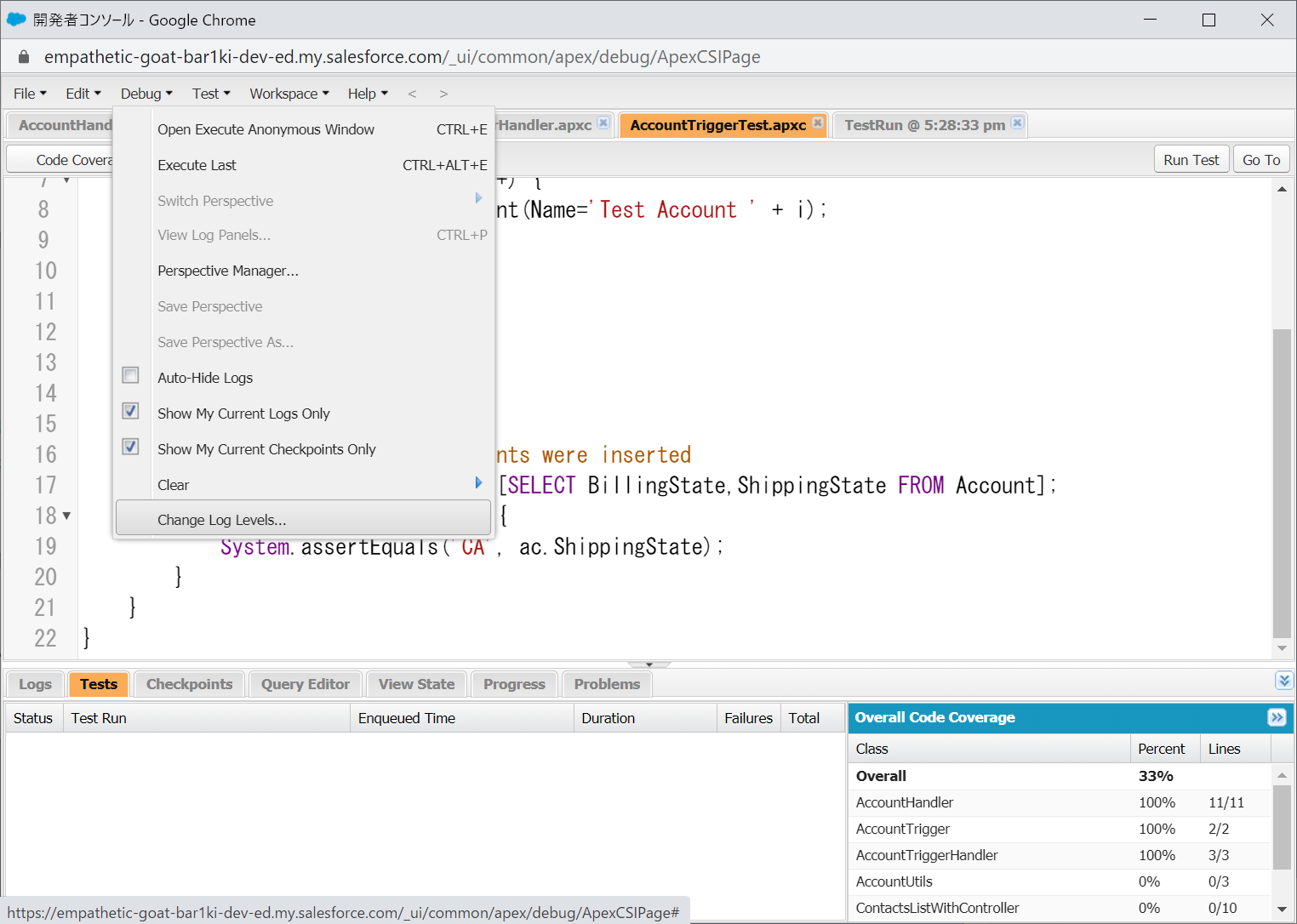Sort by the Status column header

pyautogui.click(x=34, y=718)
